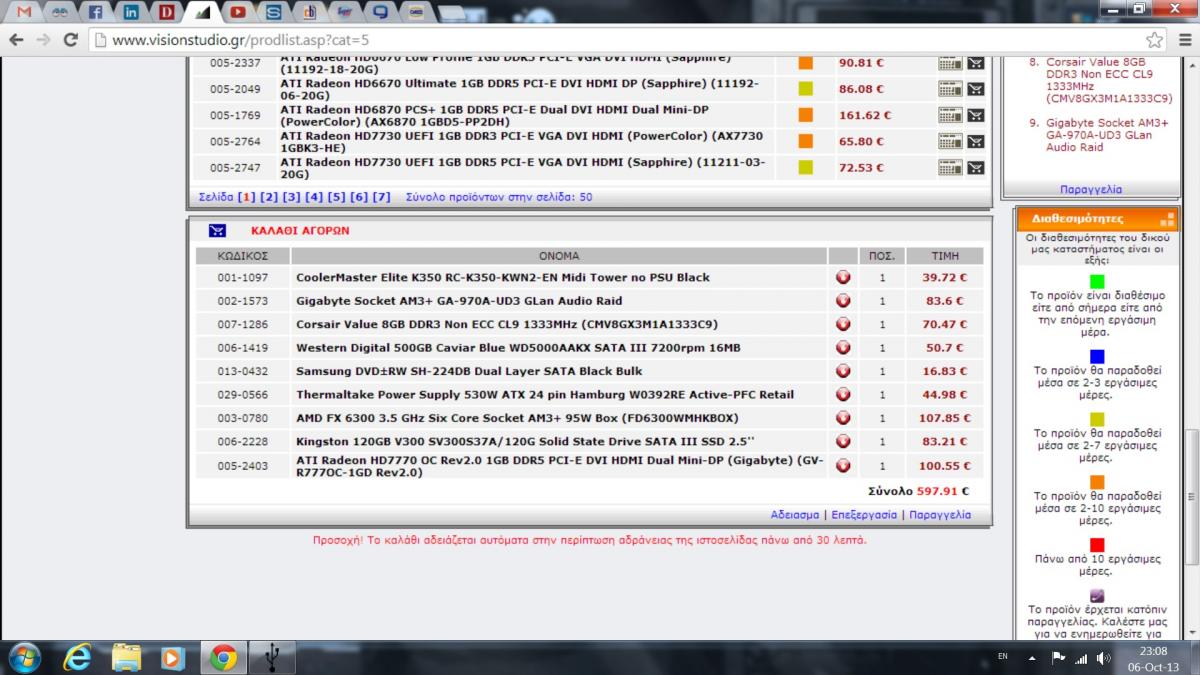This screenshot has width=1200, height=675.
Task: Remove Thermaltake 530W power supply from cart
Action: pyautogui.click(x=843, y=394)
